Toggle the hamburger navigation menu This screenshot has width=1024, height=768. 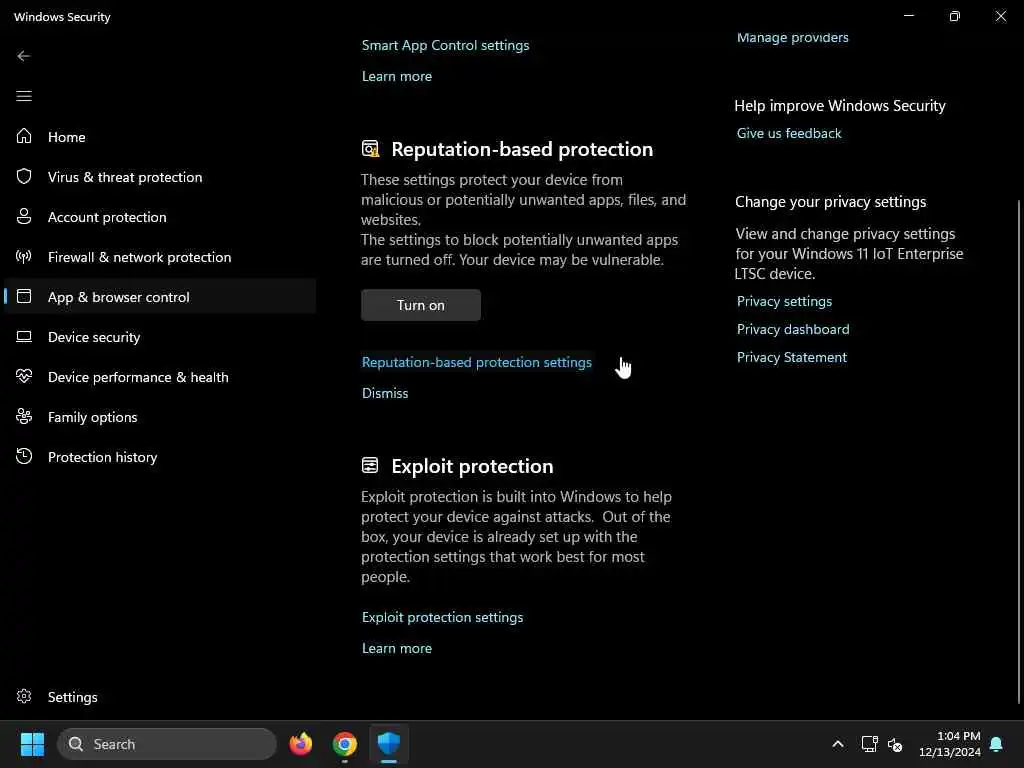point(24,96)
